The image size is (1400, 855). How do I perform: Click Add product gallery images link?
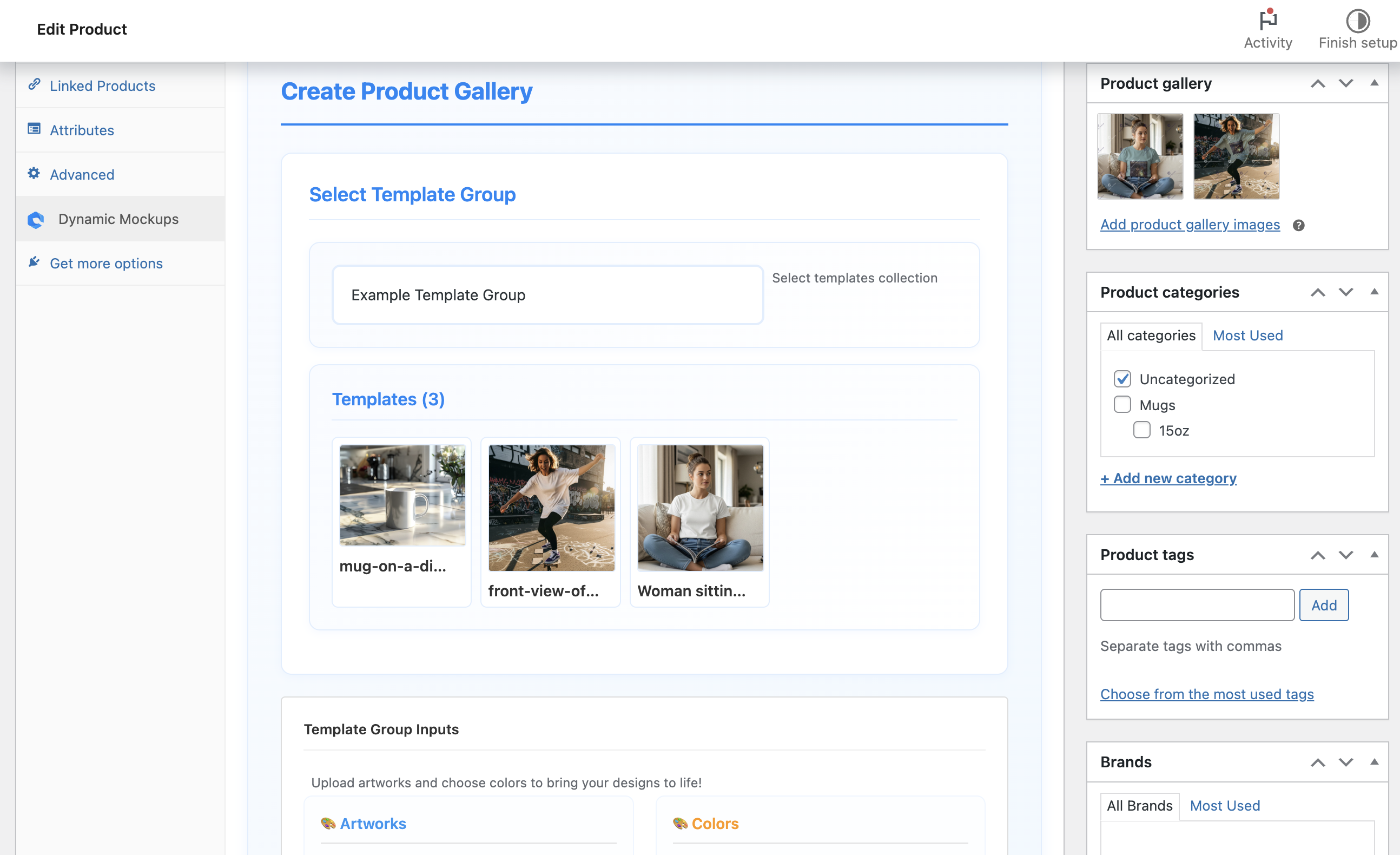coord(1190,225)
